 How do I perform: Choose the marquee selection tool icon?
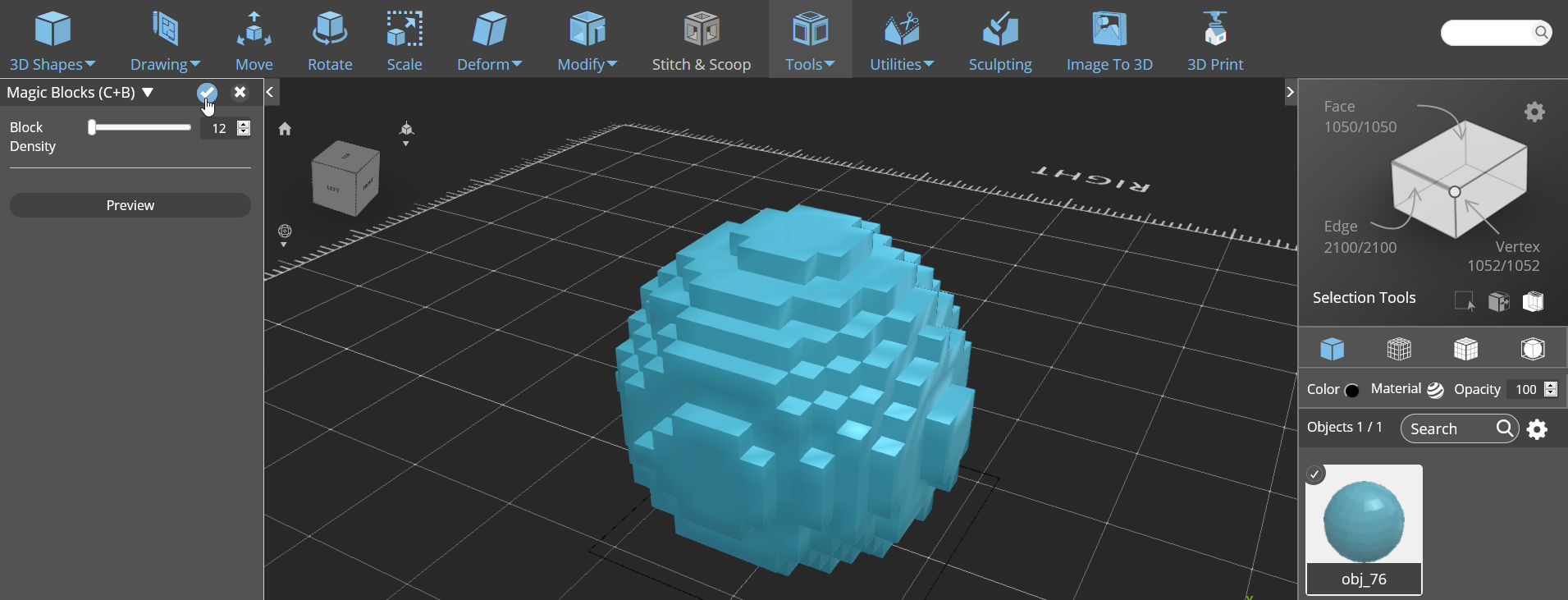pyautogui.click(x=1465, y=301)
